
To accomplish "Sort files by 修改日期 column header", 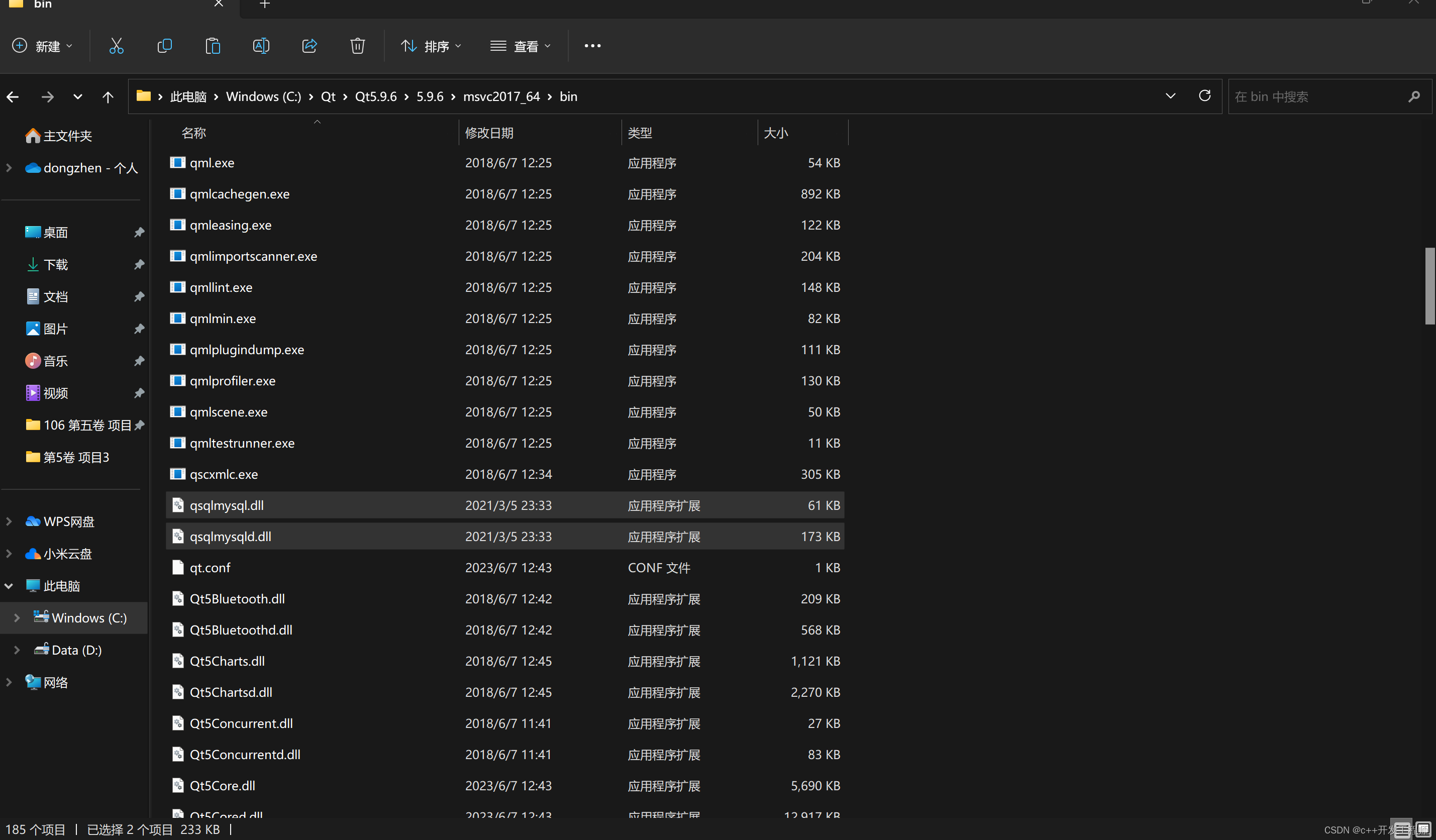I will [x=489, y=133].
